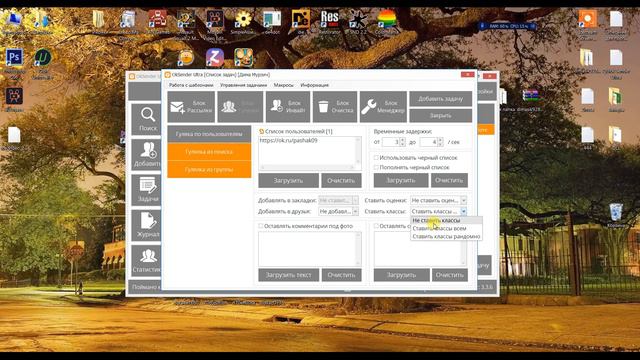Image resolution: width=640 pixels, height=360 pixels.
Task: Switch to Гулялка из группы tab
Action: pos(209,169)
